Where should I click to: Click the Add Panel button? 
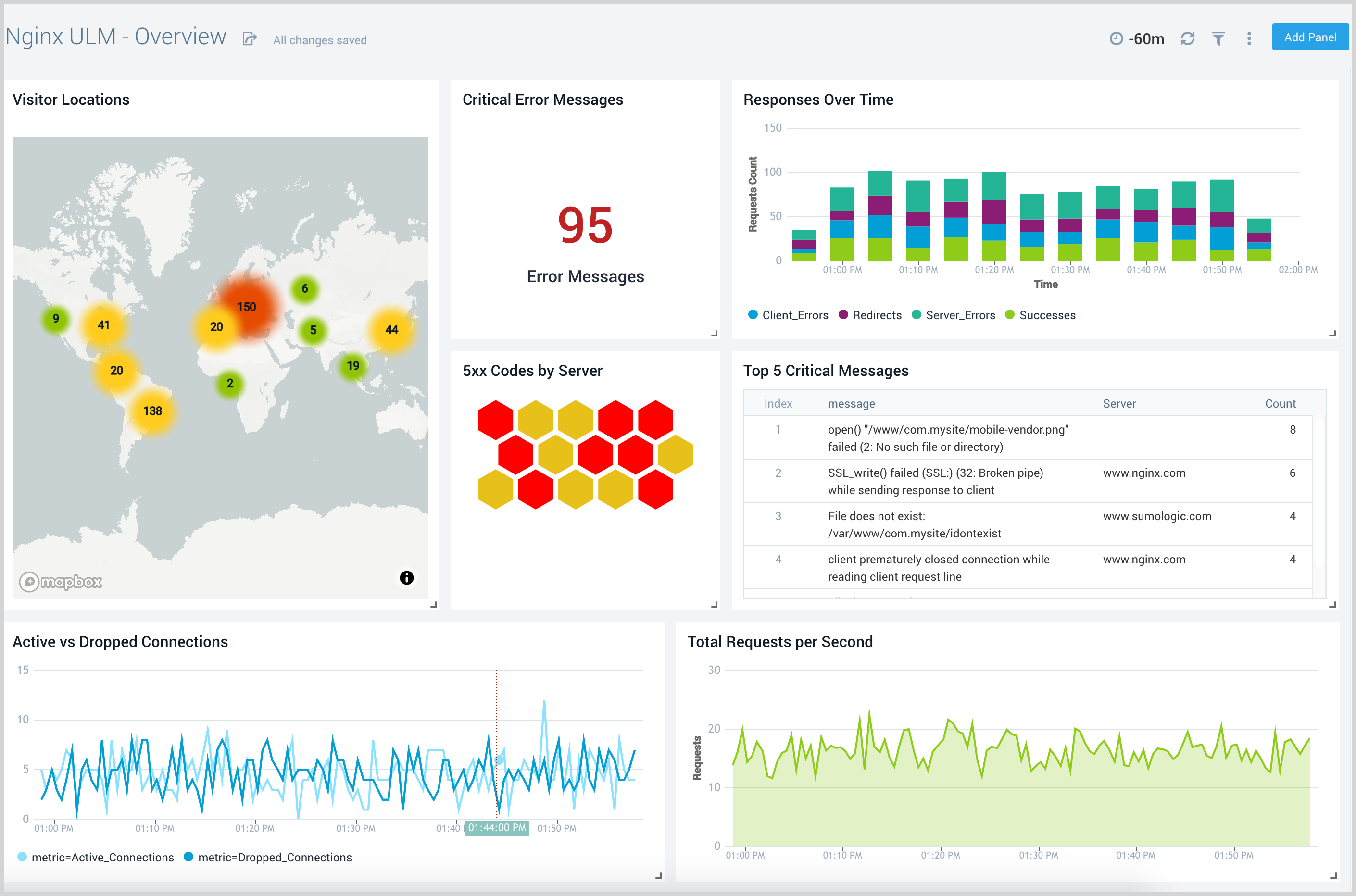(1310, 37)
